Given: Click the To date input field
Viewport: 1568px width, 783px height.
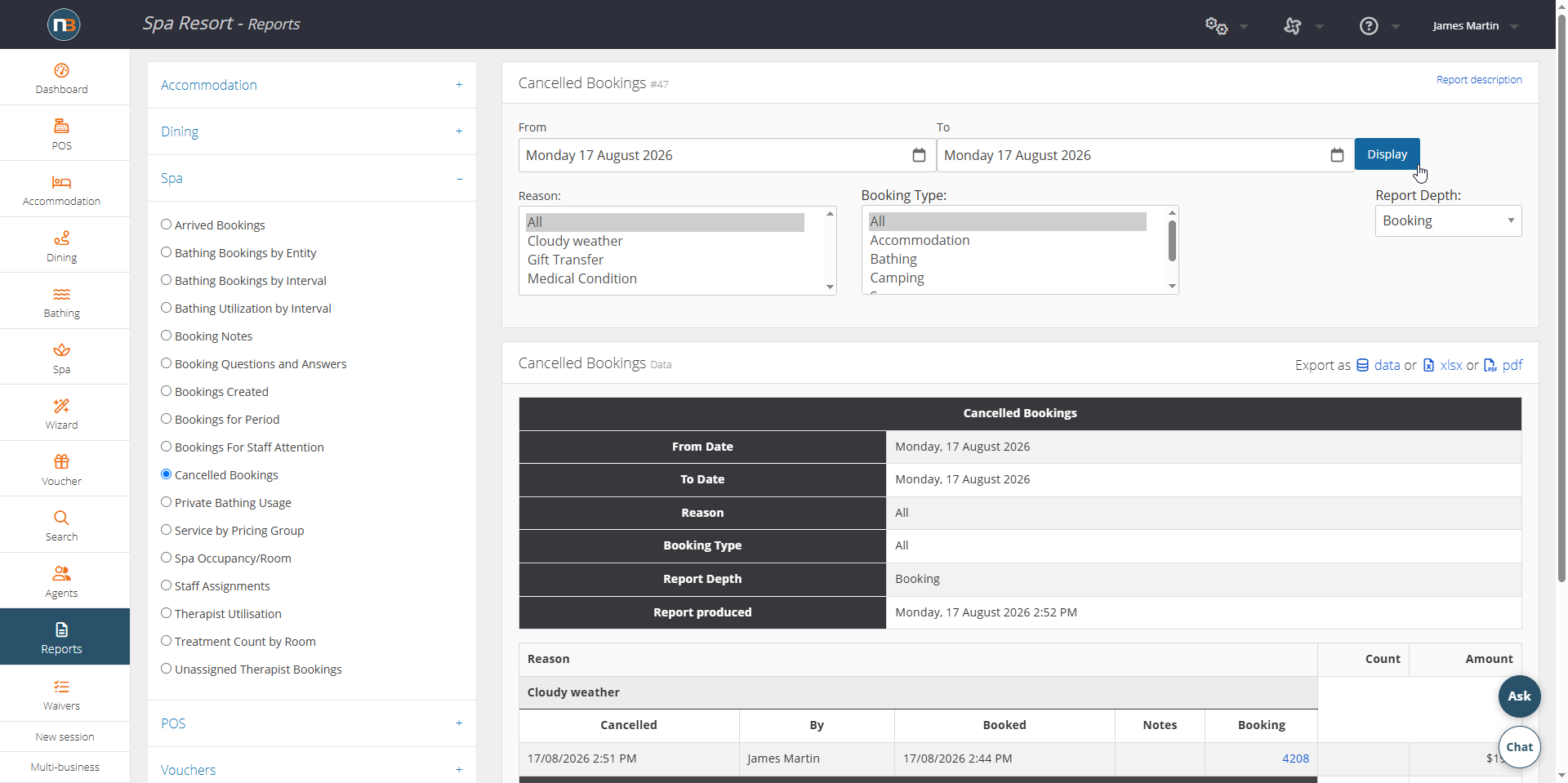Looking at the screenshot, I should tap(1145, 155).
